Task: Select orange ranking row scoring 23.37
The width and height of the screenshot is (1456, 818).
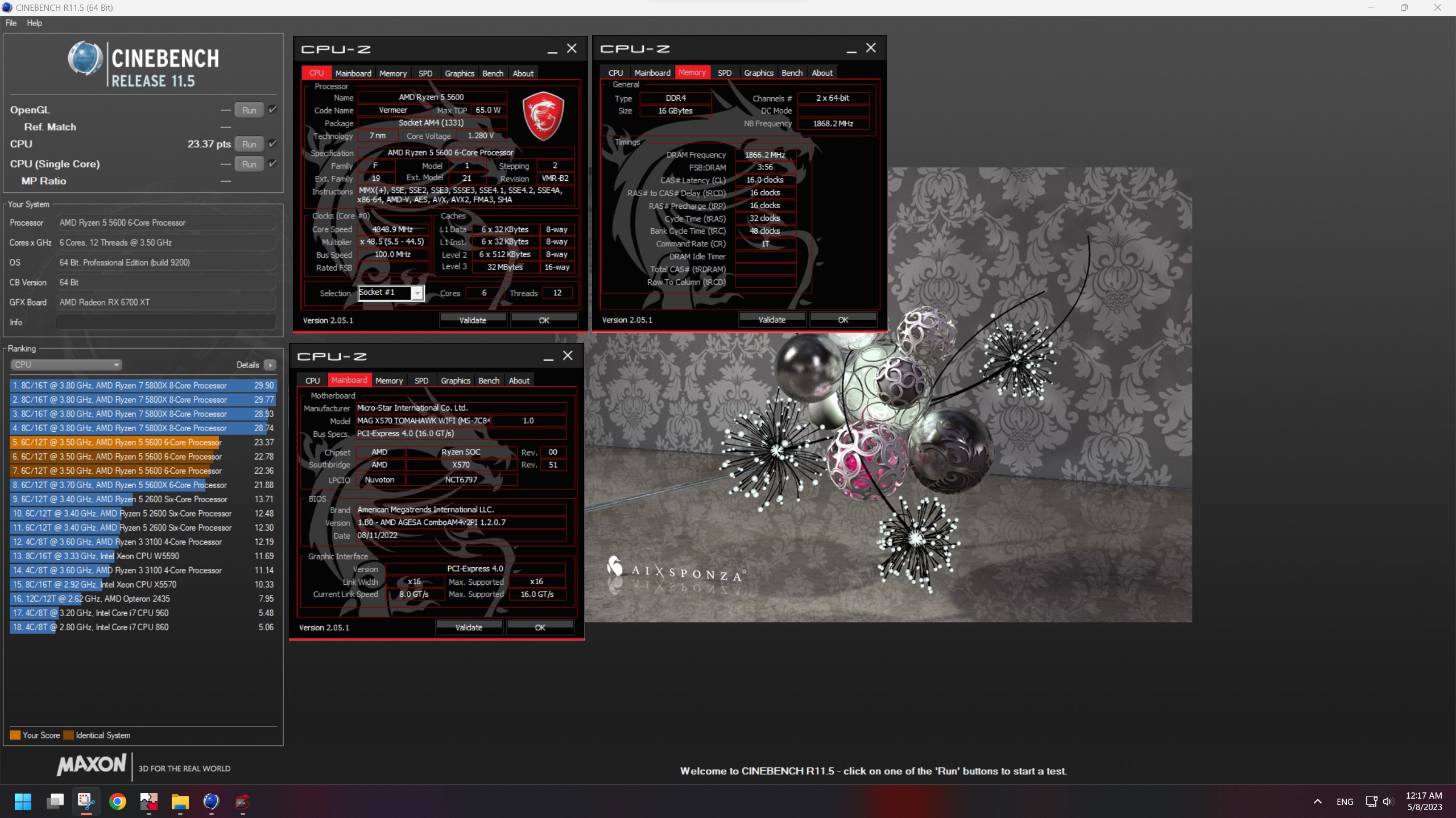Action: pyautogui.click(x=143, y=442)
